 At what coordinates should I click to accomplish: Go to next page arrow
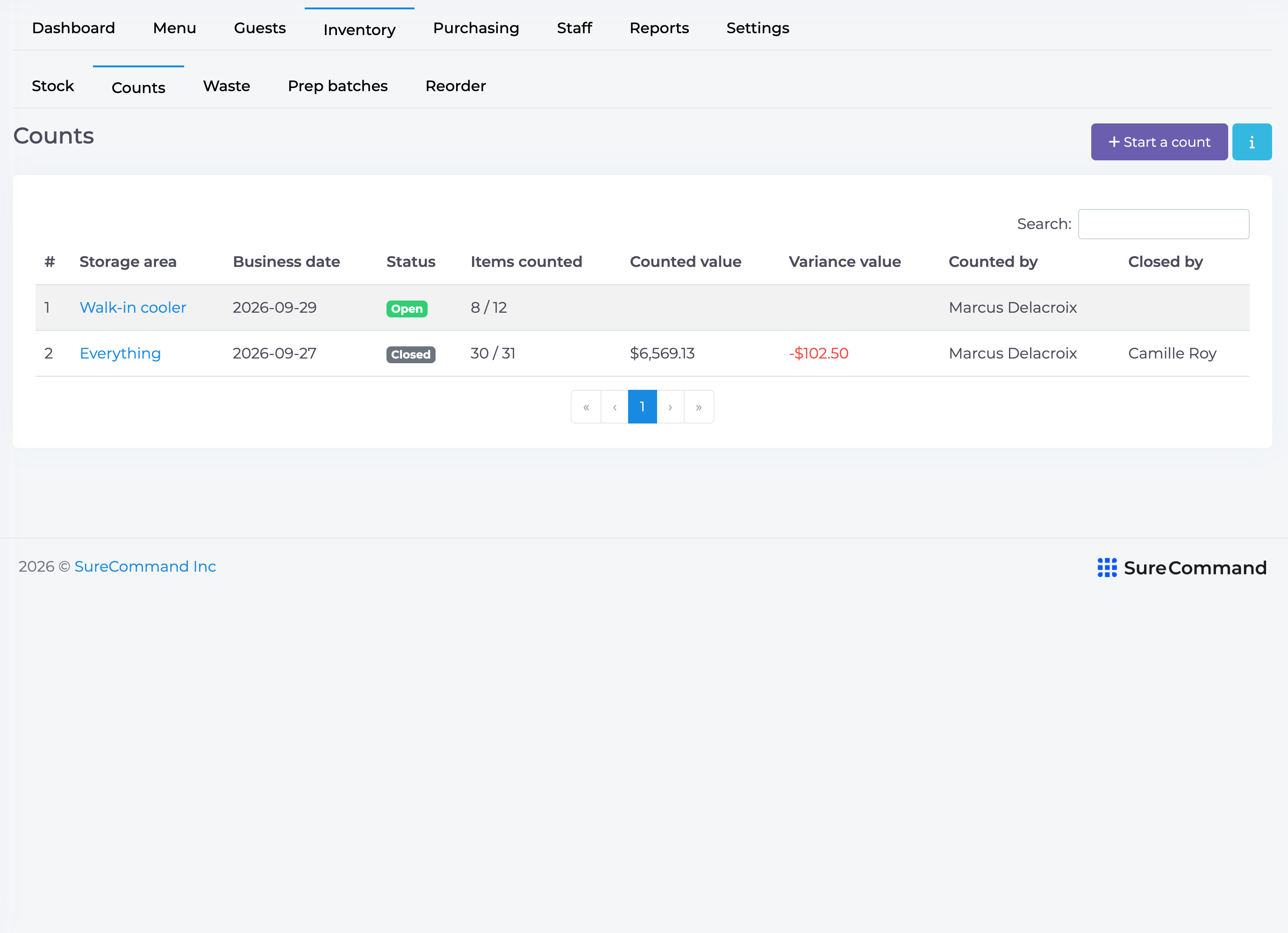[x=670, y=407]
